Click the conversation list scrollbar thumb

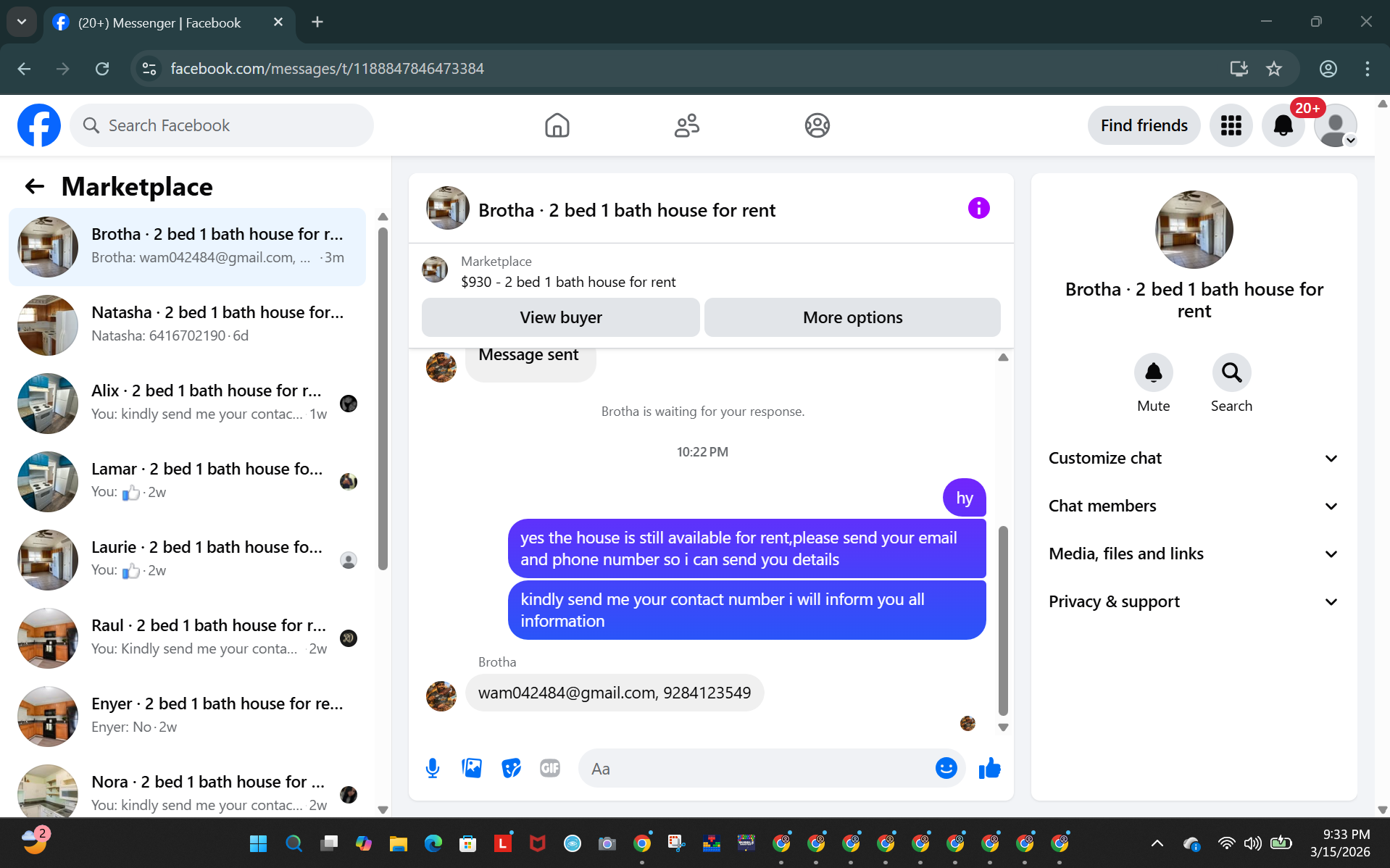pyautogui.click(x=383, y=398)
